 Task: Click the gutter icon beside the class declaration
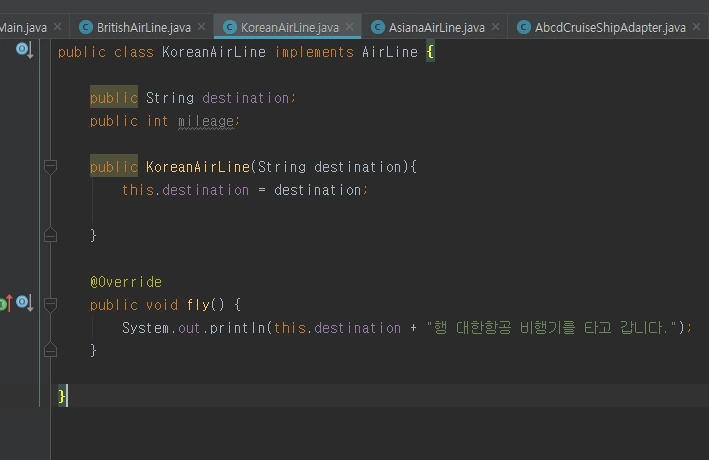coord(24,50)
